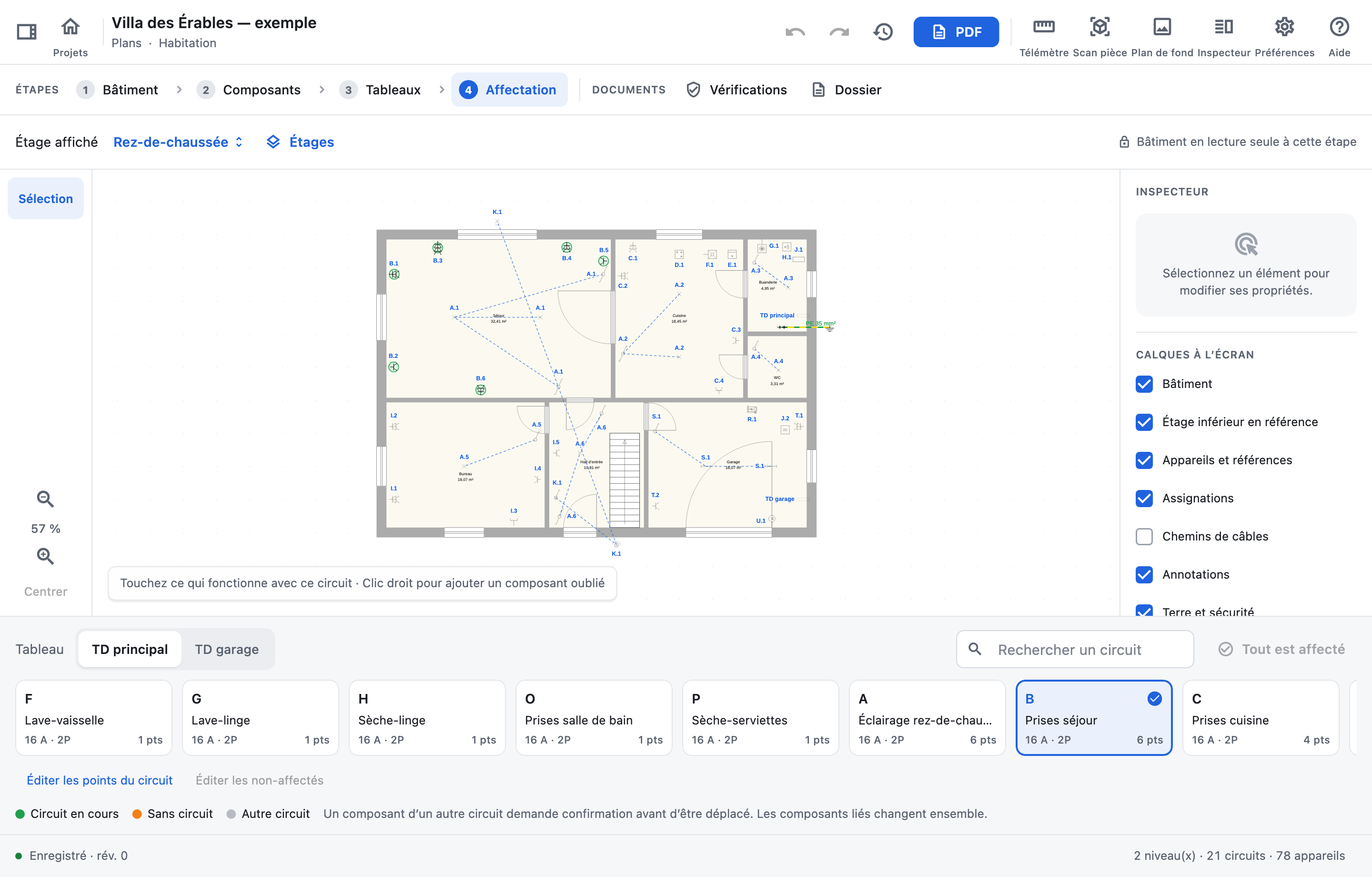The height and width of the screenshot is (877, 1372).
Task: Enable Chemins de câbles layer
Action: (x=1144, y=537)
